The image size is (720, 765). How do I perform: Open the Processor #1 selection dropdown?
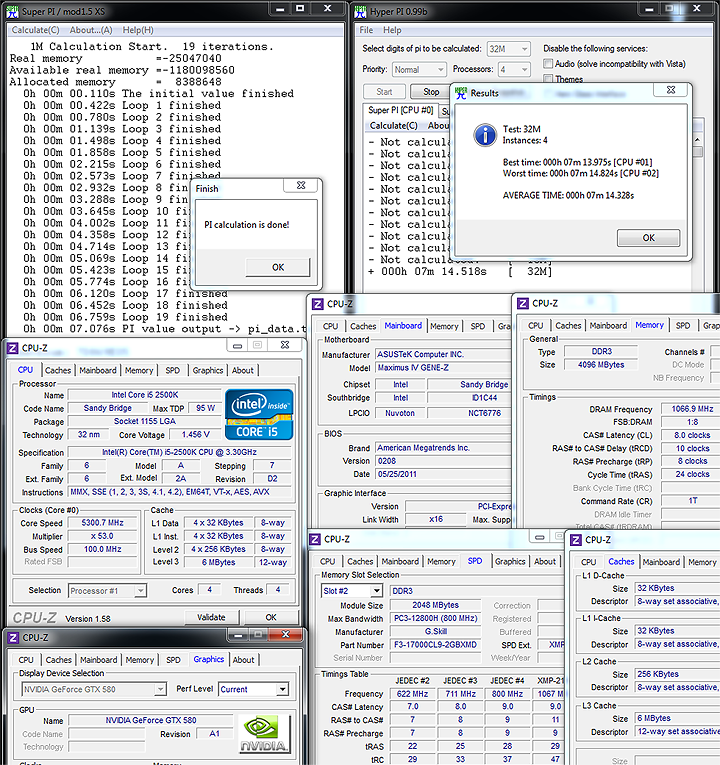[x=107, y=591]
